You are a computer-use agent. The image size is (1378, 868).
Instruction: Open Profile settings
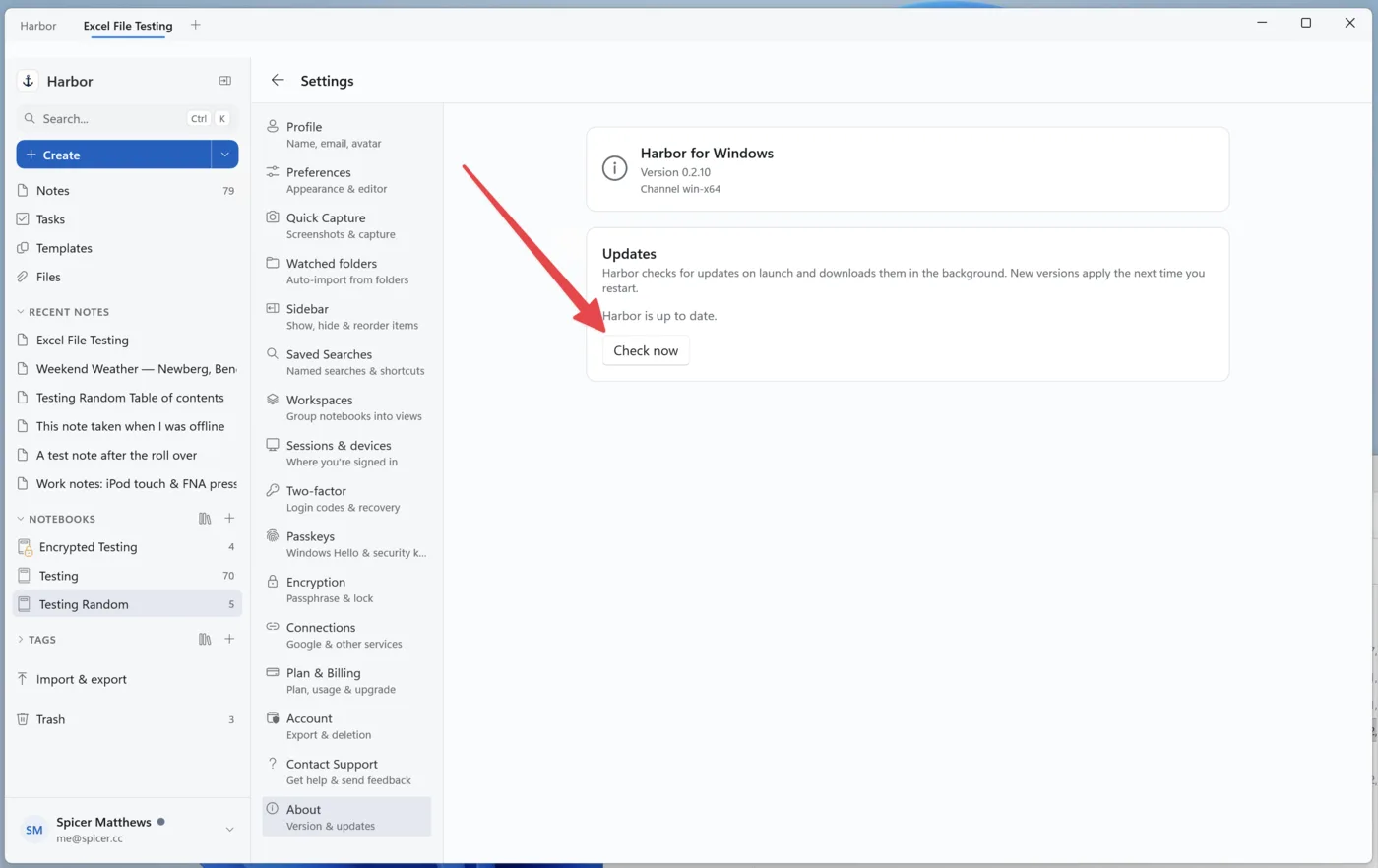[x=346, y=135]
